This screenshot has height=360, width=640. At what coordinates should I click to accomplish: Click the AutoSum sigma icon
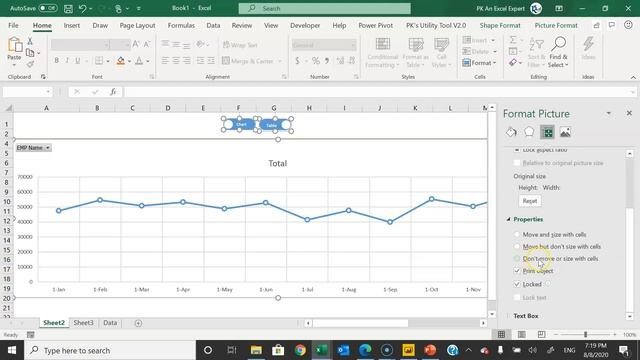[x=513, y=40]
